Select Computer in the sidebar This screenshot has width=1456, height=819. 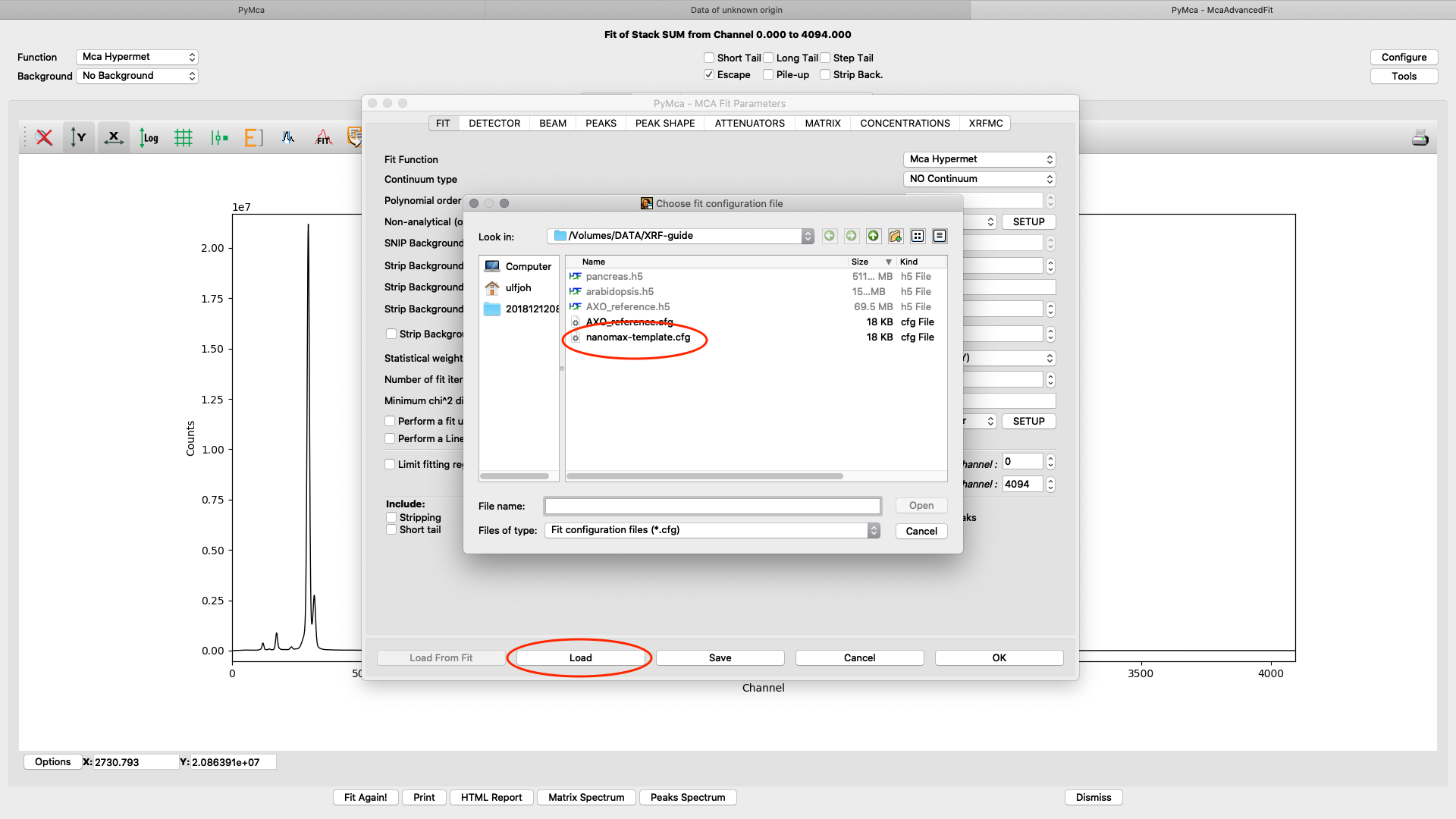(x=519, y=266)
